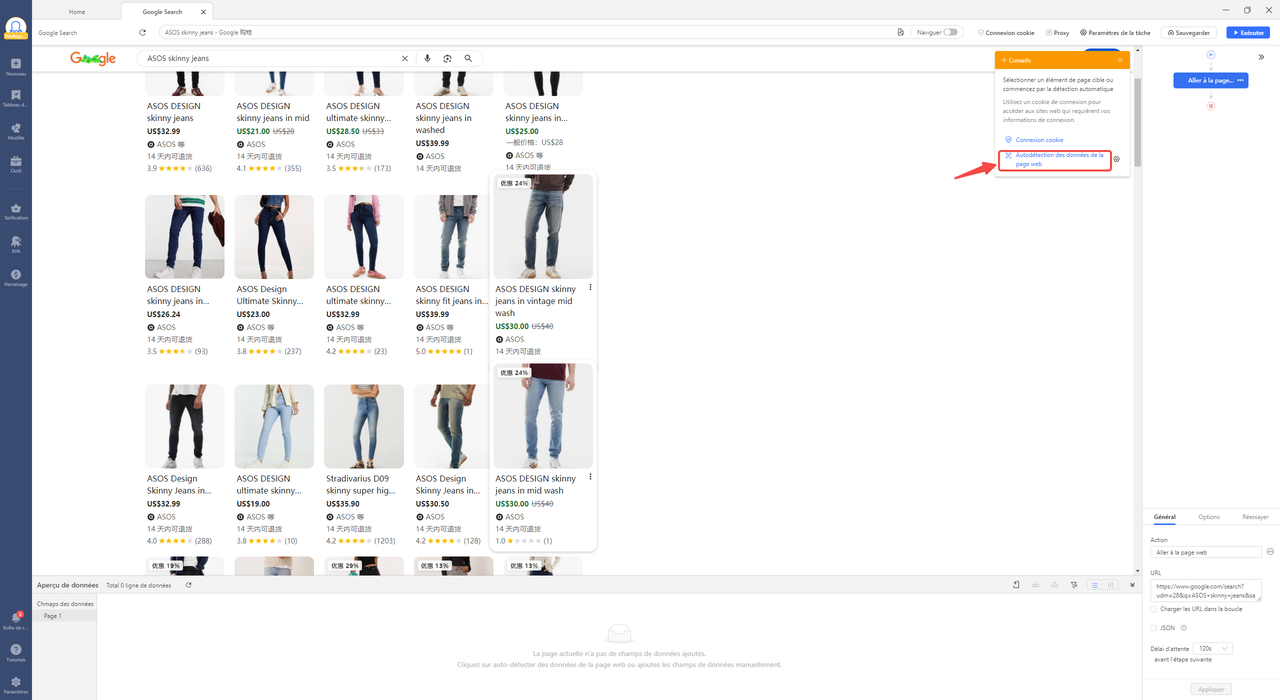Open the Tableau de bord sidebar icon
The width and height of the screenshot is (1280, 700).
point(16,95)
